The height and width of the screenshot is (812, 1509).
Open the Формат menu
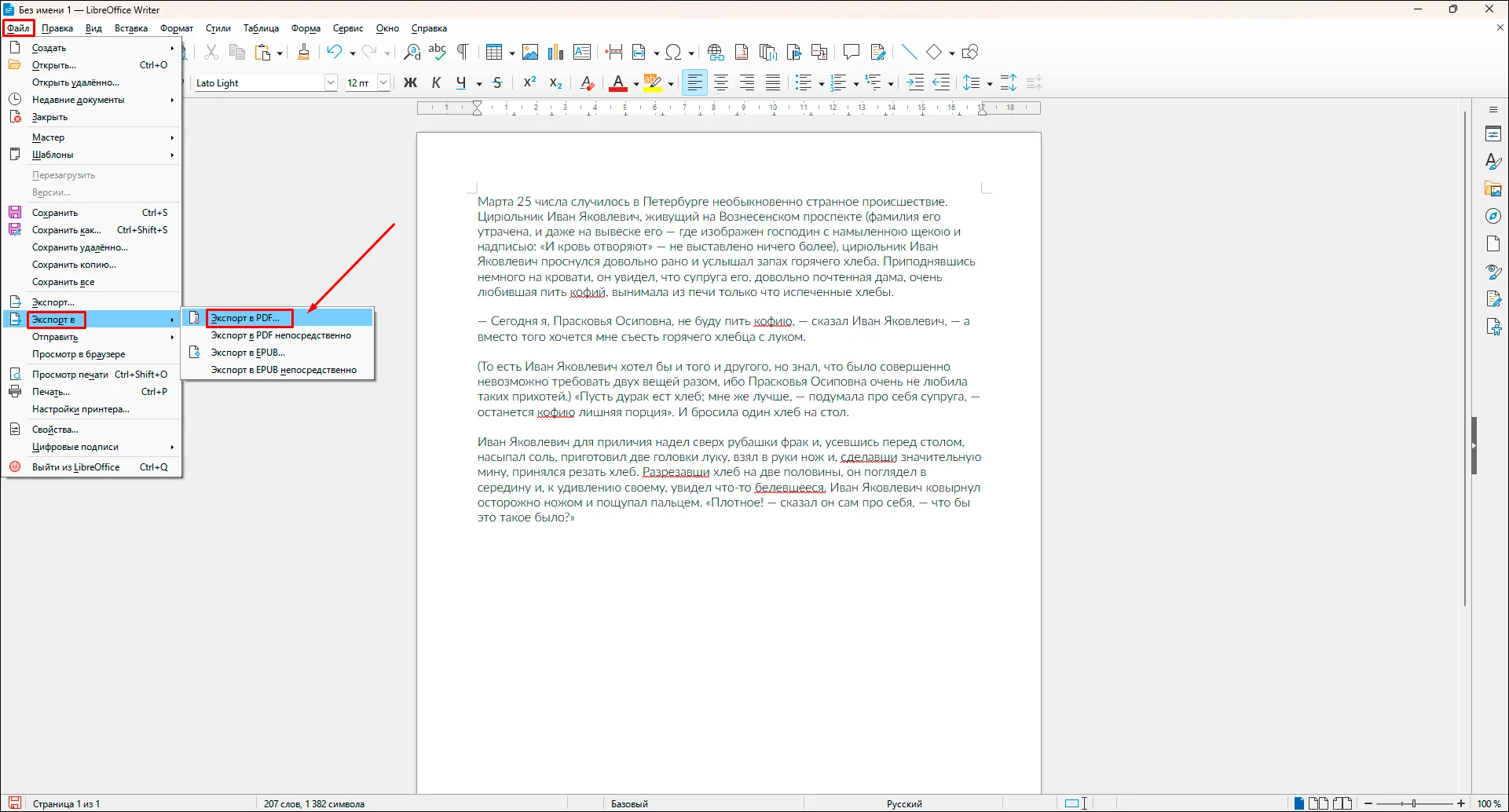point(177,28)
